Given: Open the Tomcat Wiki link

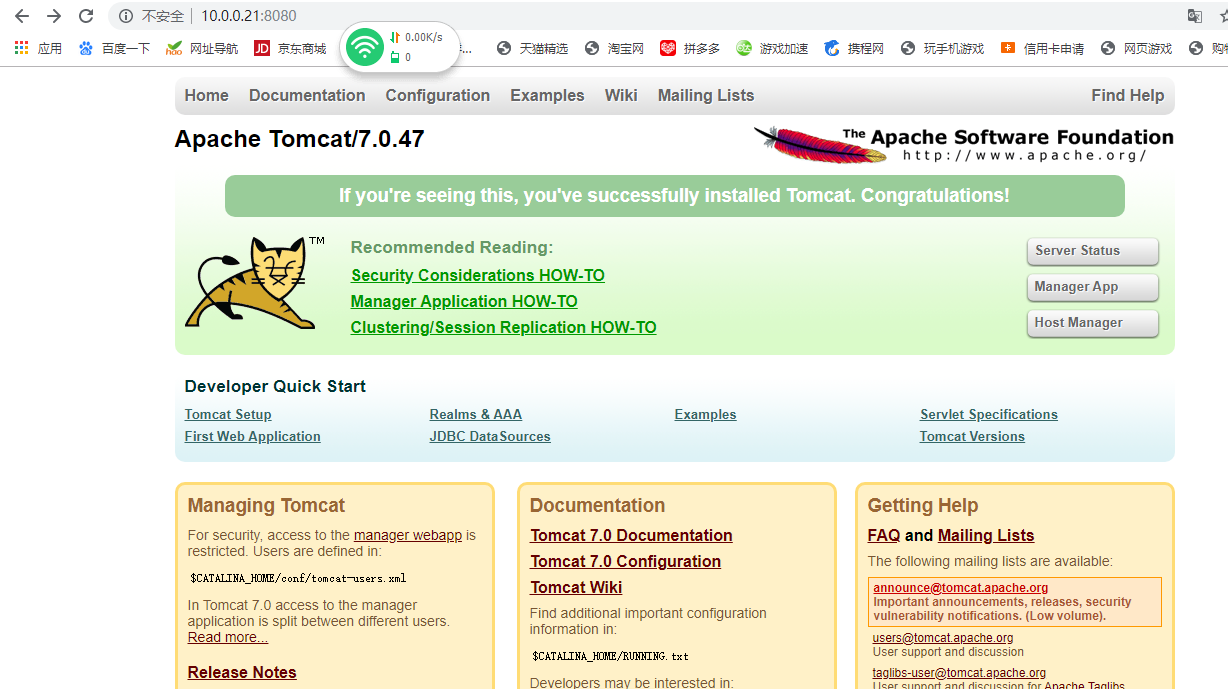Looking at the screenshot, I should (x=576, y=587).
